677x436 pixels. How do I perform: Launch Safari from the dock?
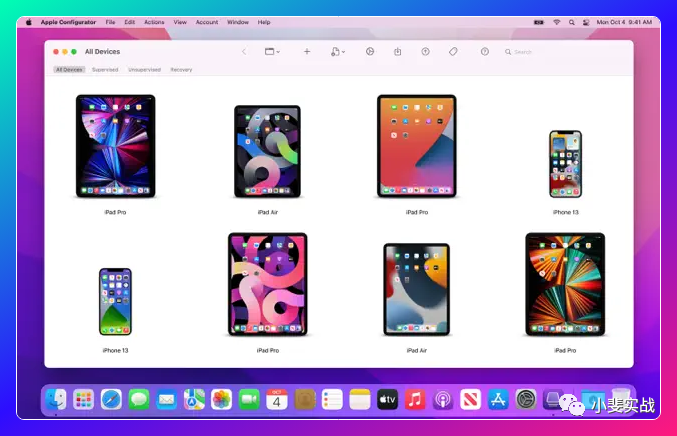tap(111, 399)
